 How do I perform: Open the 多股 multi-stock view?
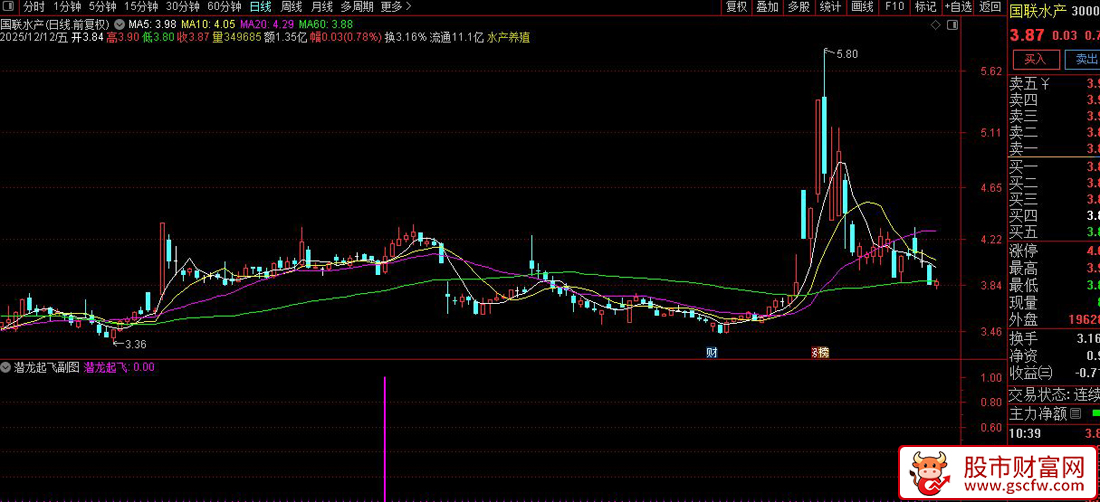tap(798, 7)
